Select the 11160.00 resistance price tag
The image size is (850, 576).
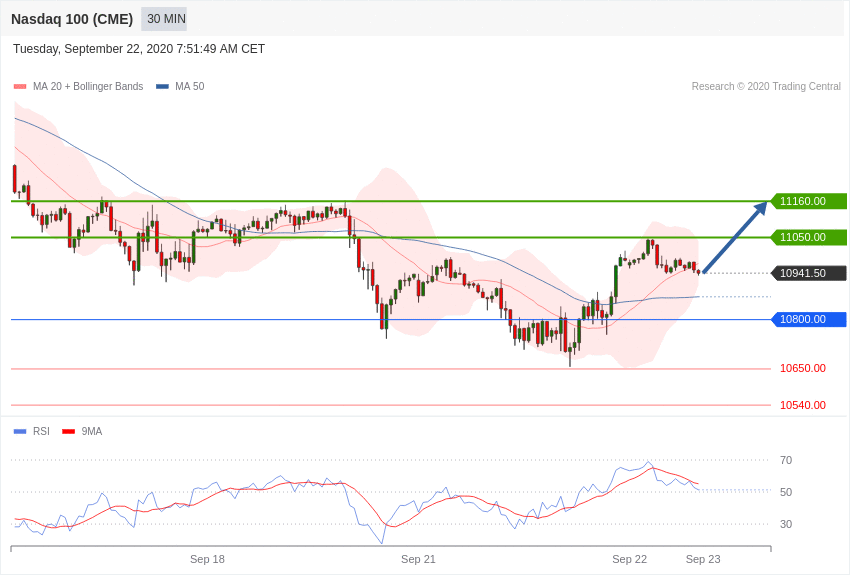tap(808, 201)
